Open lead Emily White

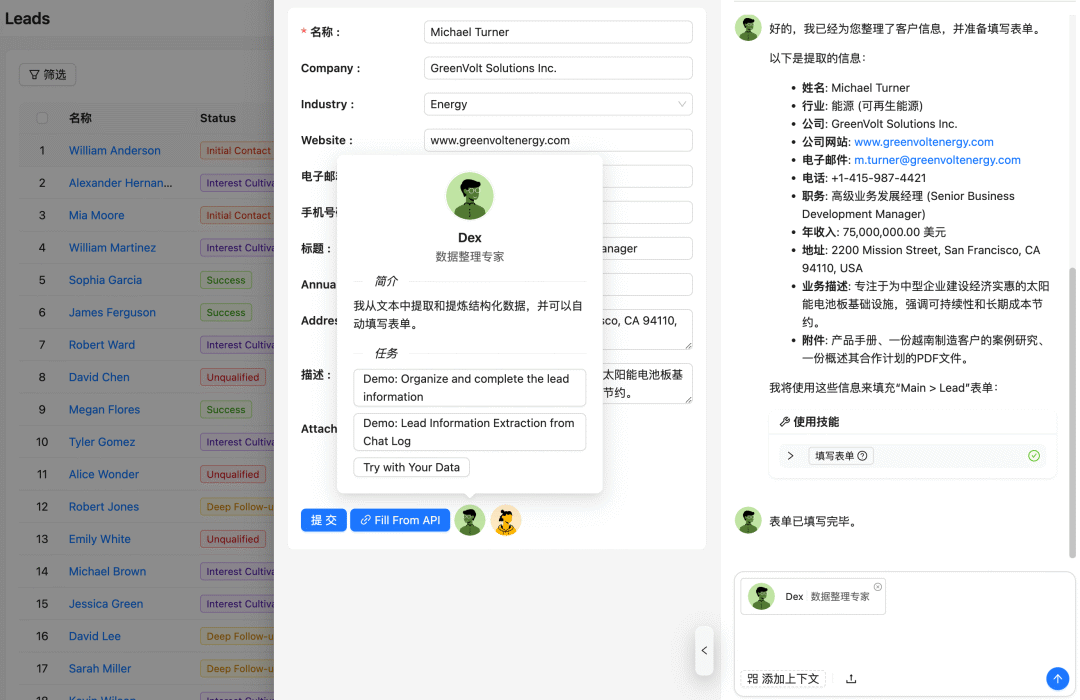tap(100, 539)
